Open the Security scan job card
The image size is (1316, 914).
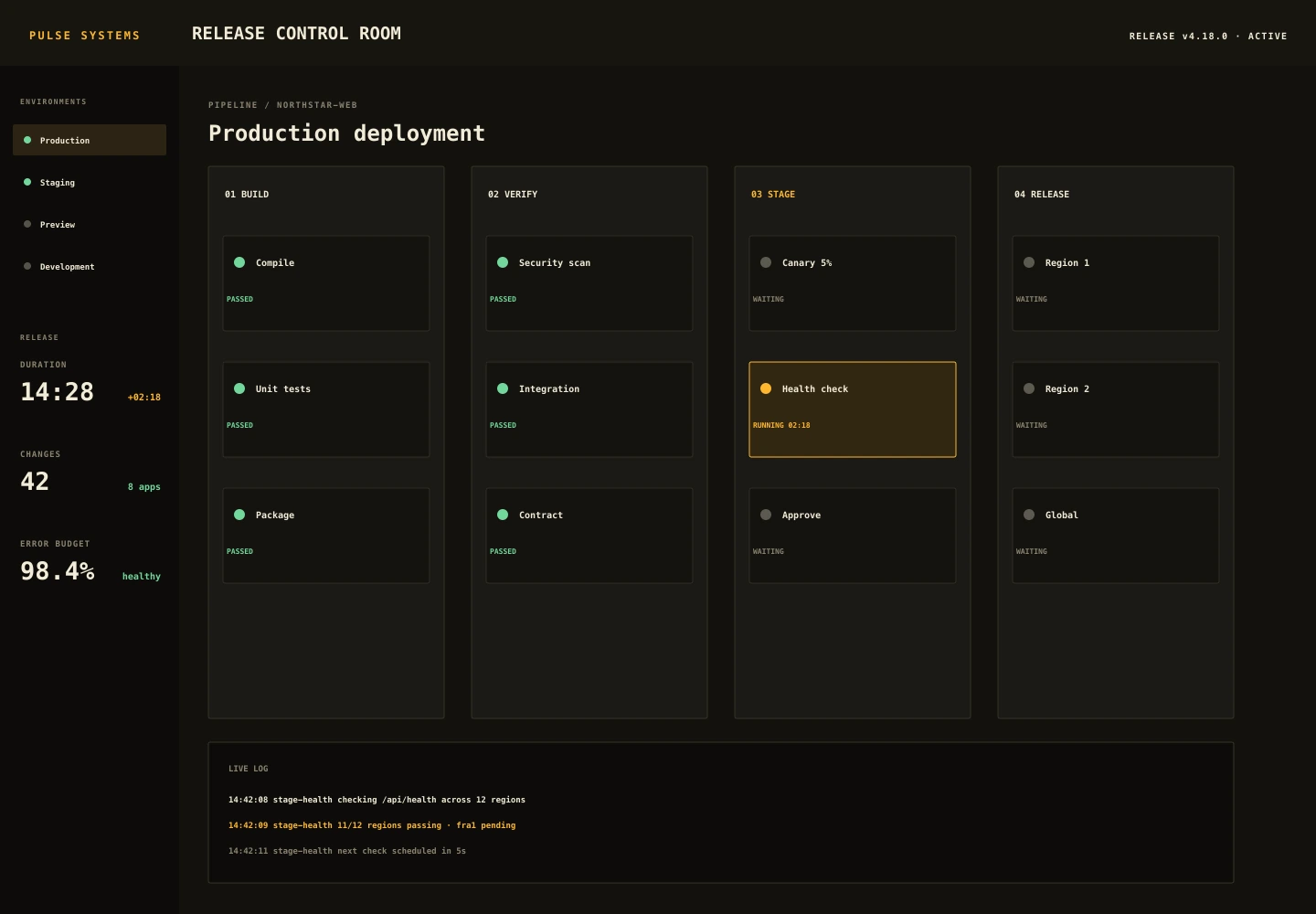coord(589,283)
